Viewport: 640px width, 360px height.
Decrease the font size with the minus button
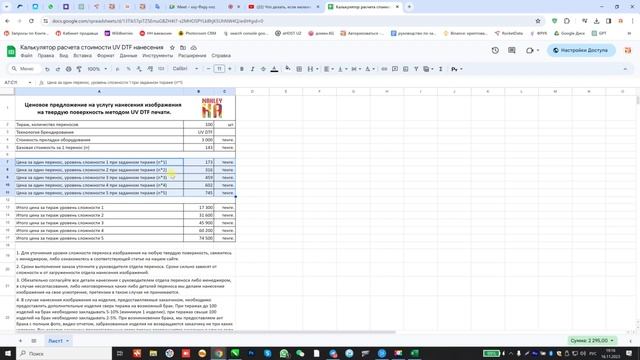[x=209, y=69]
